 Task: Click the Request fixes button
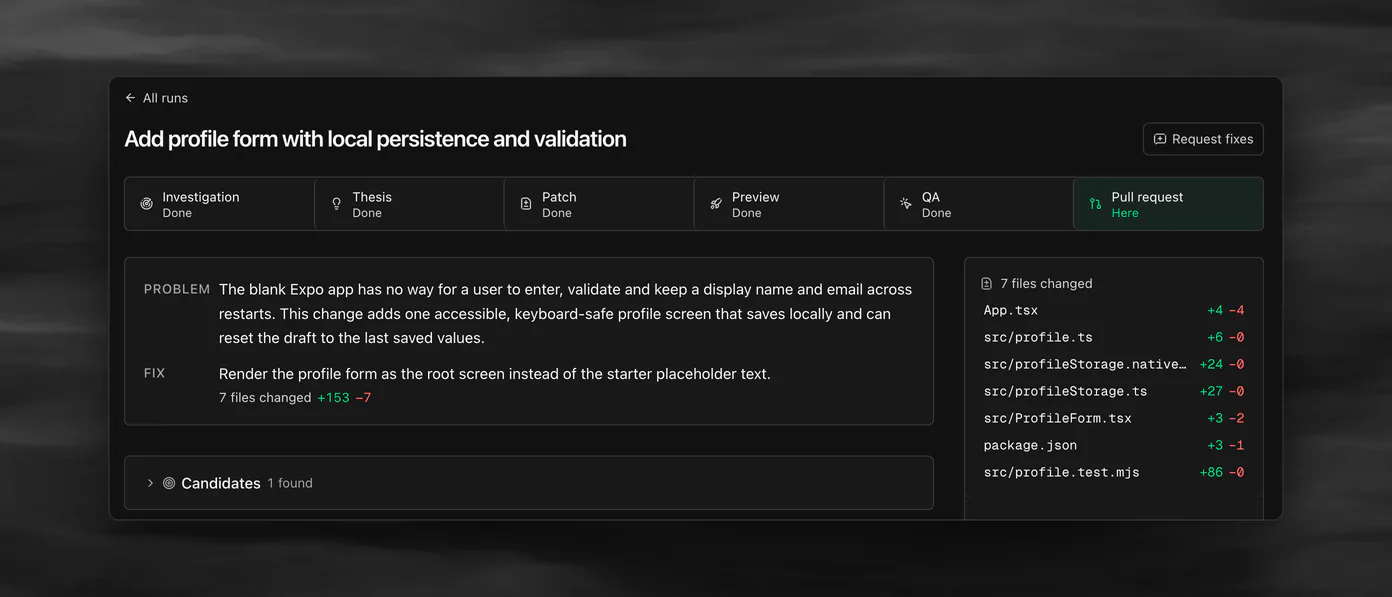[x=1203, y=139]
